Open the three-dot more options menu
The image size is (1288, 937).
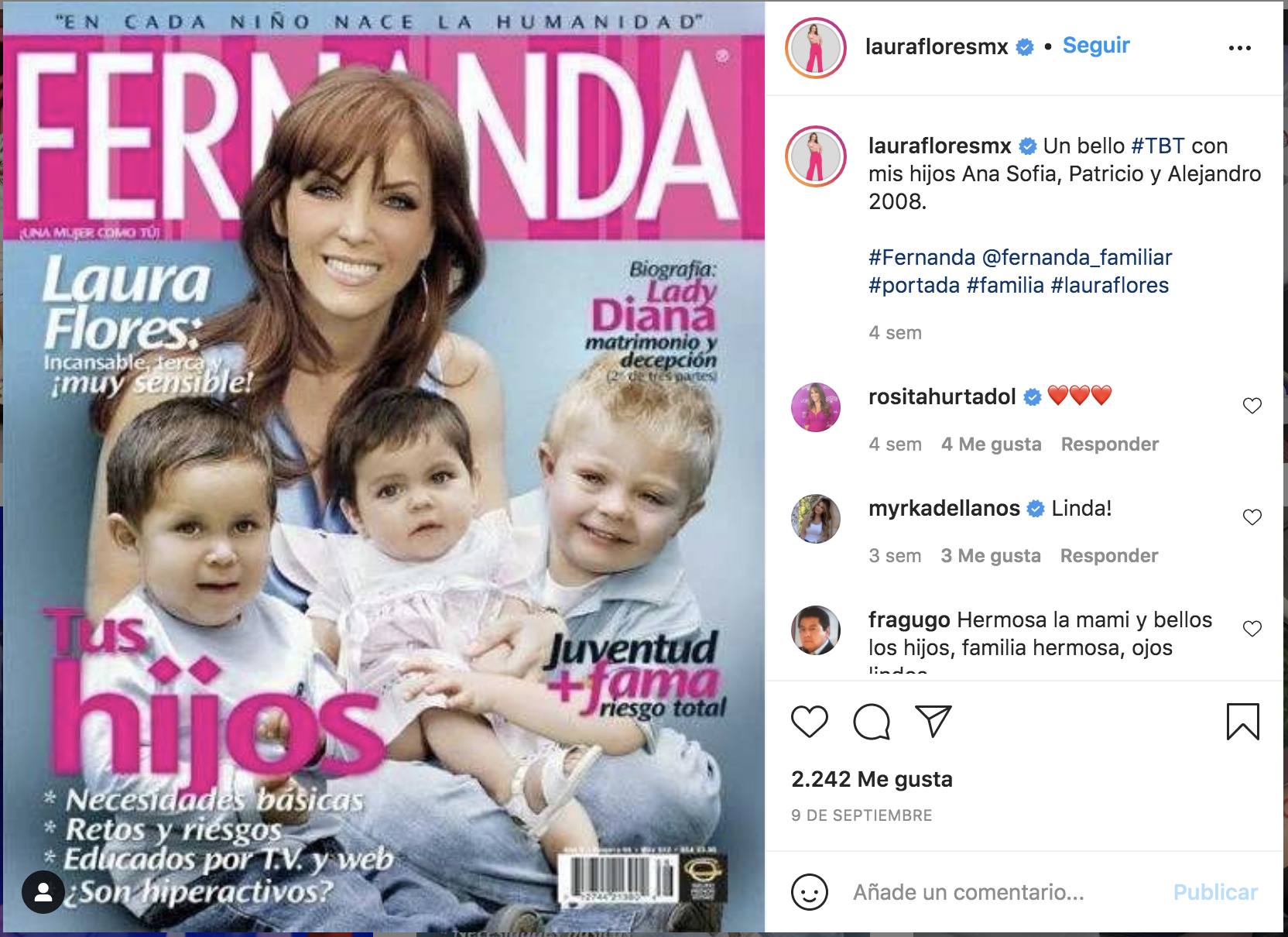1239,48
